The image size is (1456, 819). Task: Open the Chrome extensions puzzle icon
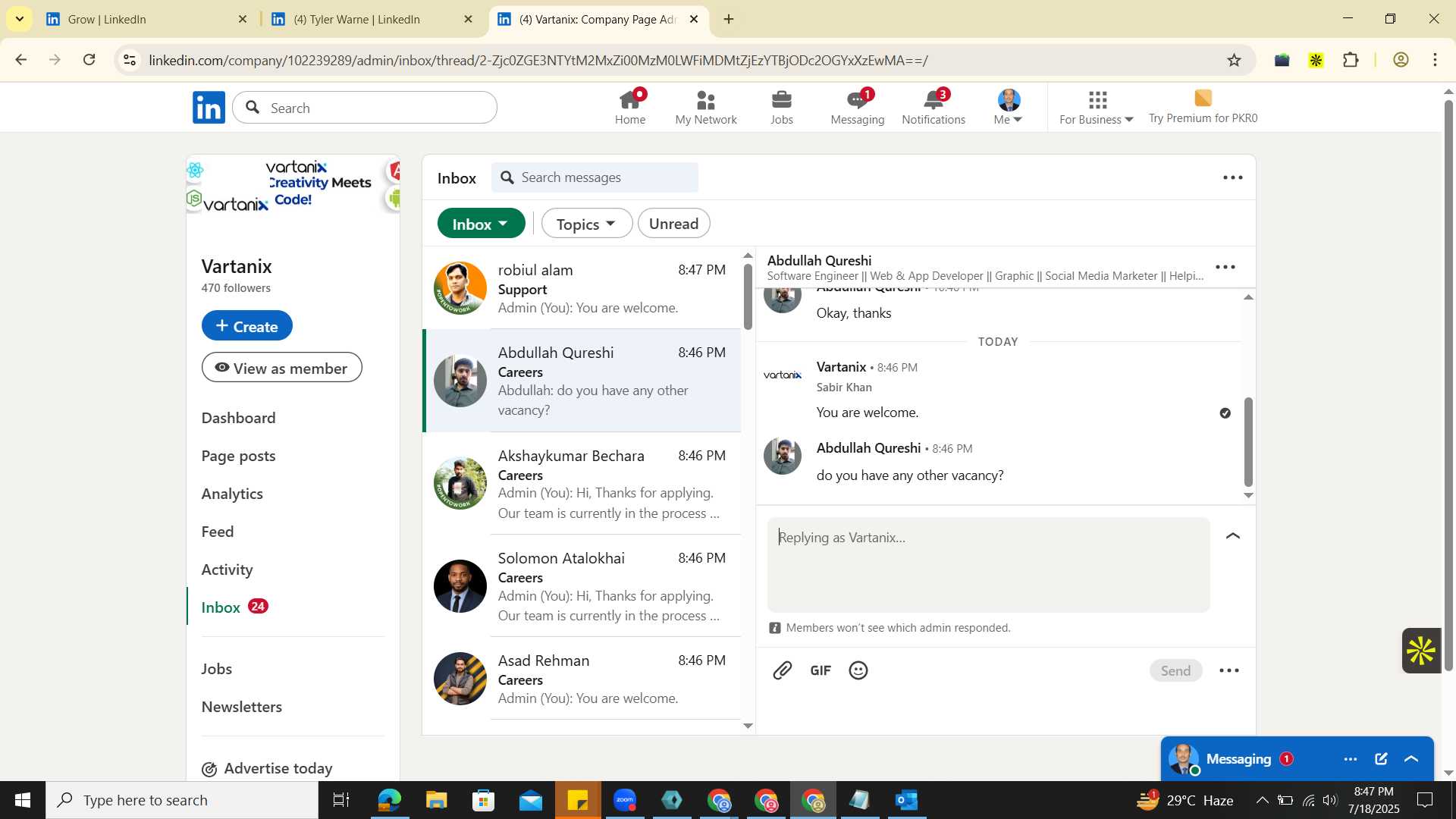coord(1351,60)
